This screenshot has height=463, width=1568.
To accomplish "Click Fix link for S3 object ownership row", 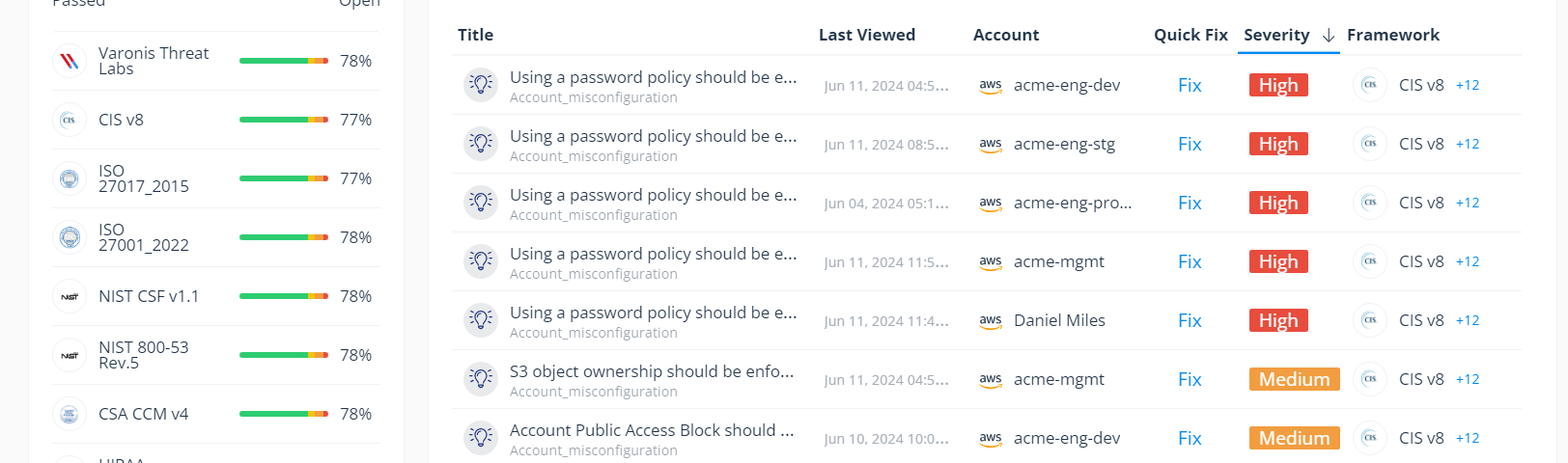I will tap(1190, 379).
